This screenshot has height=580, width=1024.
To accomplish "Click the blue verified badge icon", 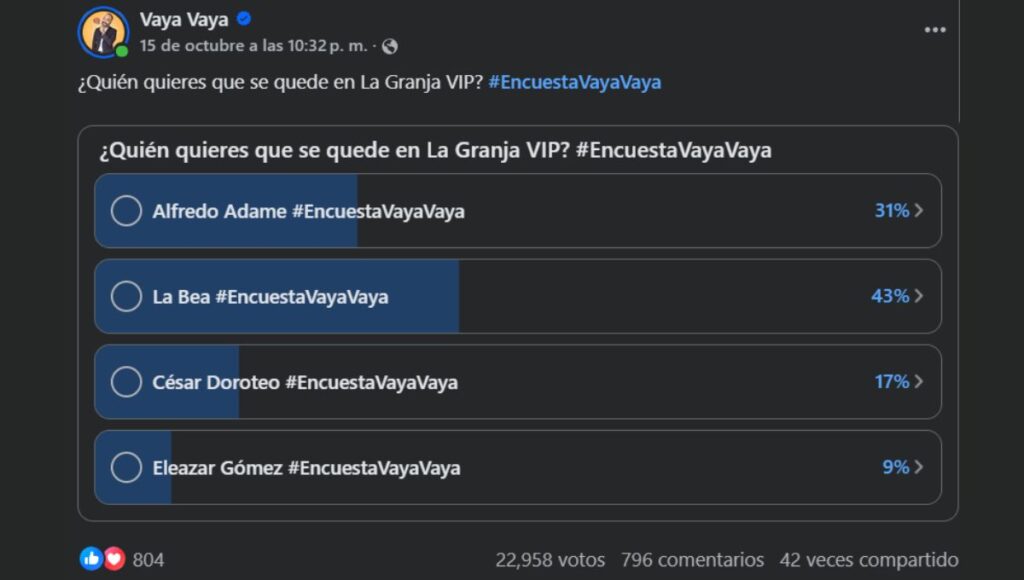I will [244, 19].
